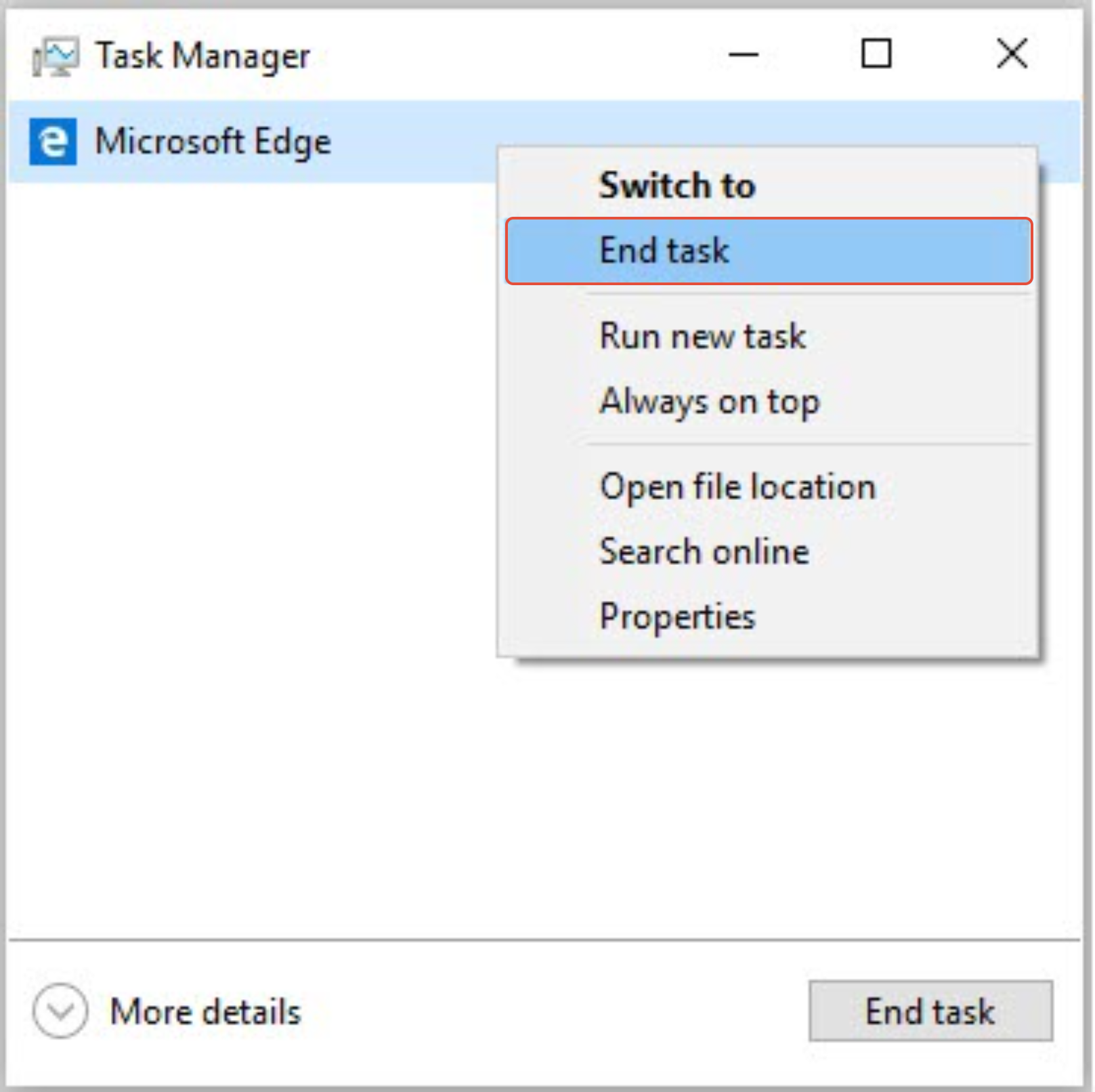
Task: Minimize the Task Manager window
Action: tap(743, 54)
